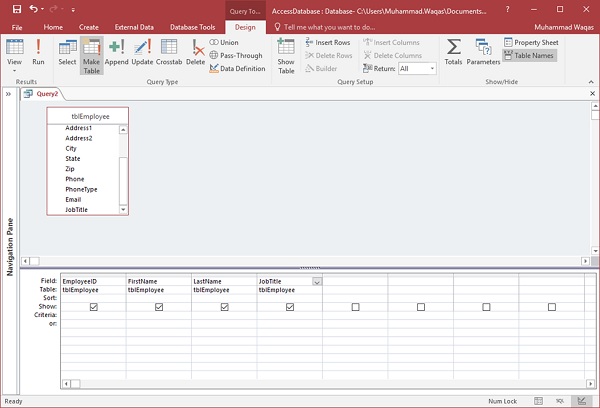The image size is (600, 408).
Task: Open the Database Tools tab
Action: click(x=193, y=27)
